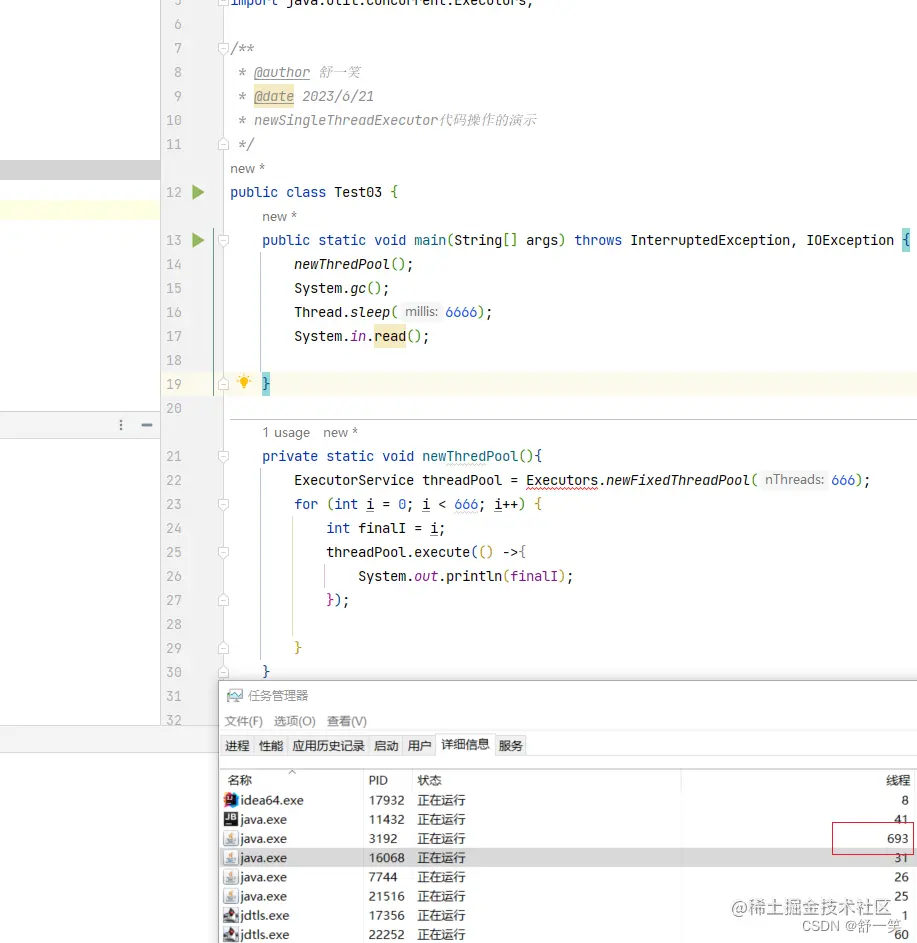This screenshot has height=943, width=917.
Task: Select the 详细信息 tab
Action: coord(465,745)
